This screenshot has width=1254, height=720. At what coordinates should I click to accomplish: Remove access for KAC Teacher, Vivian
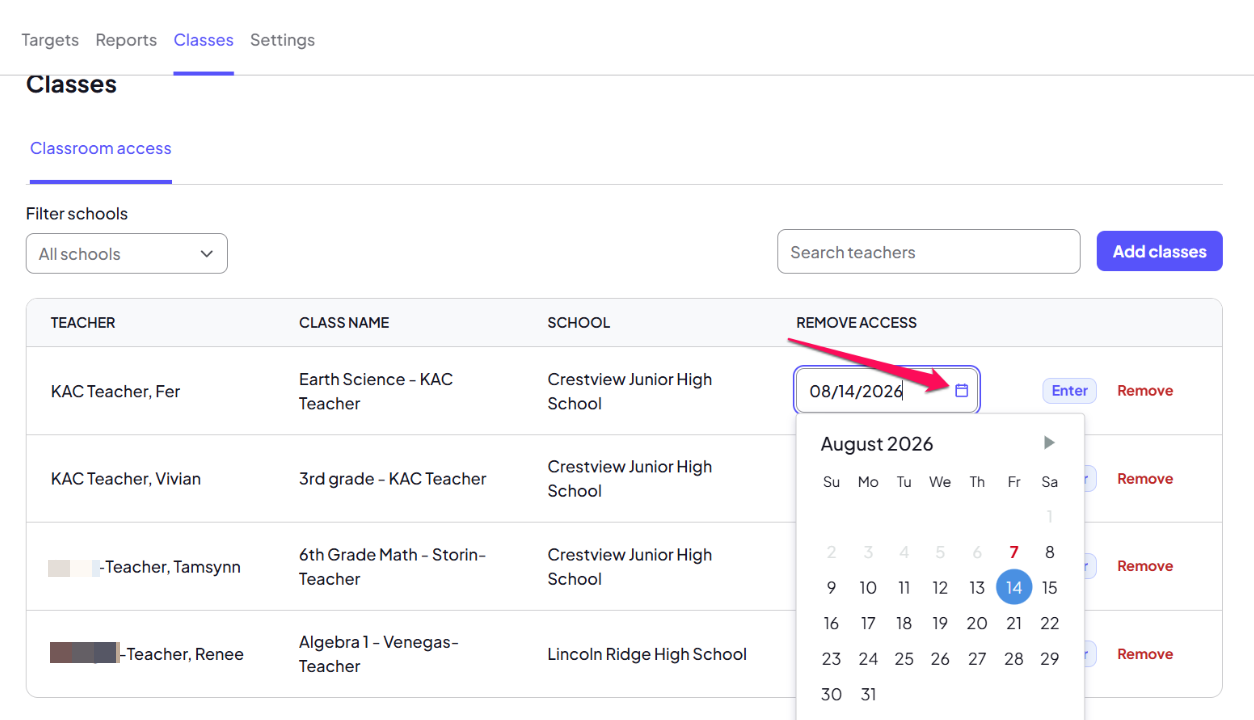pyautogui.click(x=1145, y=479)
